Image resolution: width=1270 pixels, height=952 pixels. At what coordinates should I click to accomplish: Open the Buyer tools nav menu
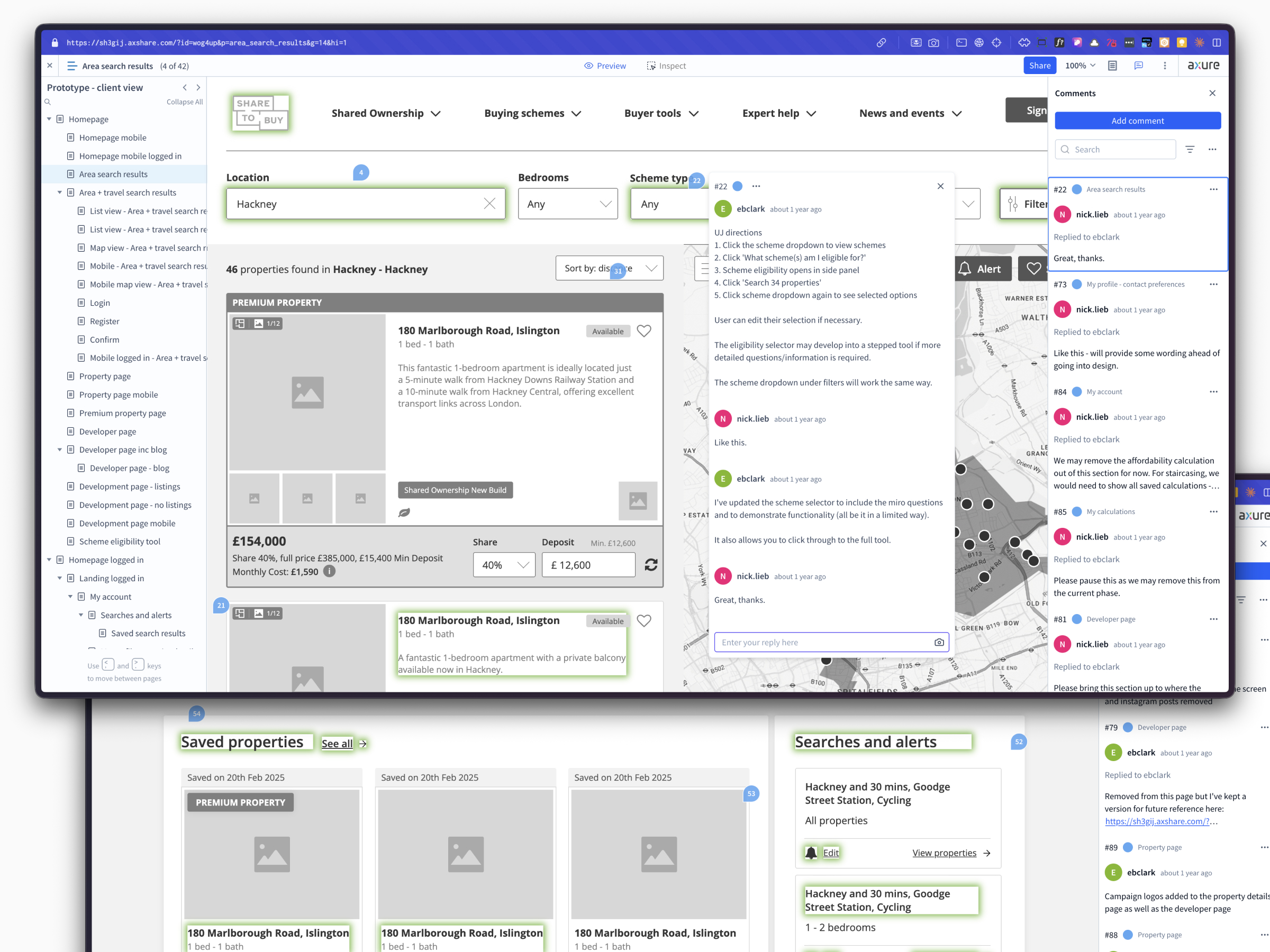pyautogui.click(x=661, y=113)
